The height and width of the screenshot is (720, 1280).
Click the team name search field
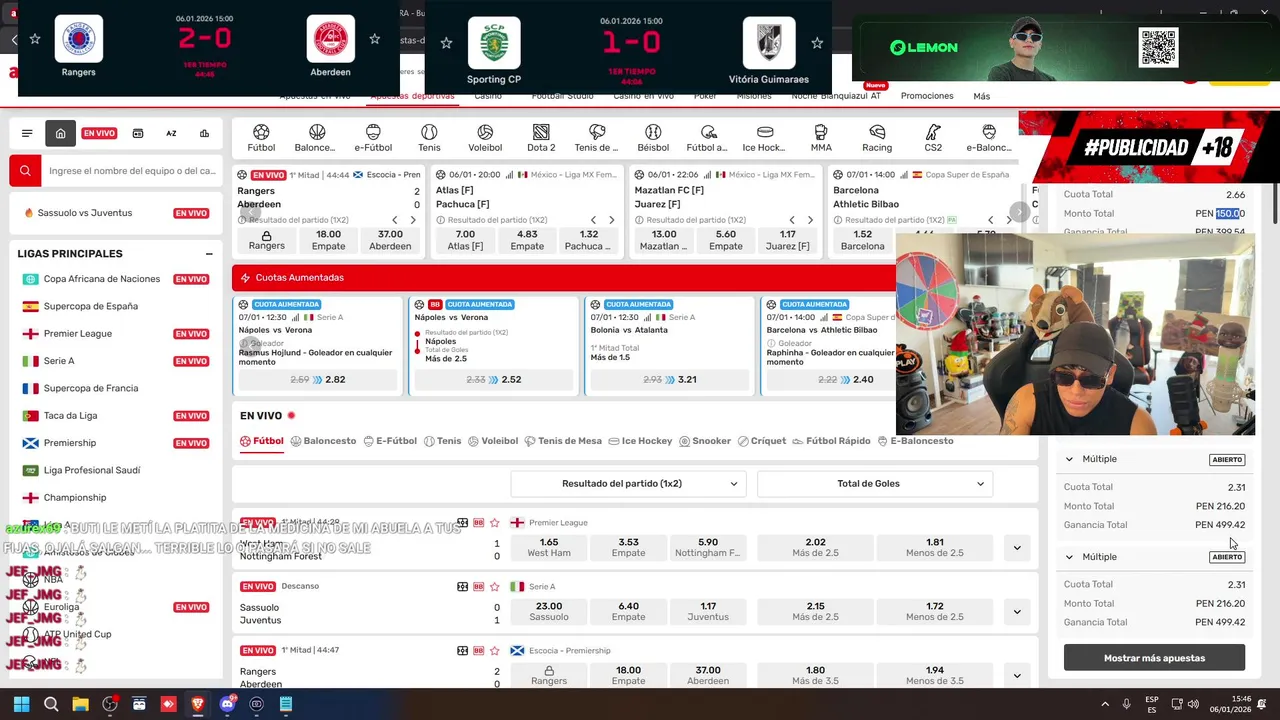pos(132,171)
